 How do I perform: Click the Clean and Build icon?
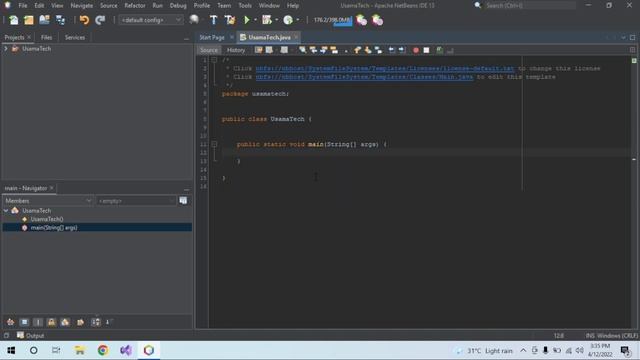[x=230, y=20]
